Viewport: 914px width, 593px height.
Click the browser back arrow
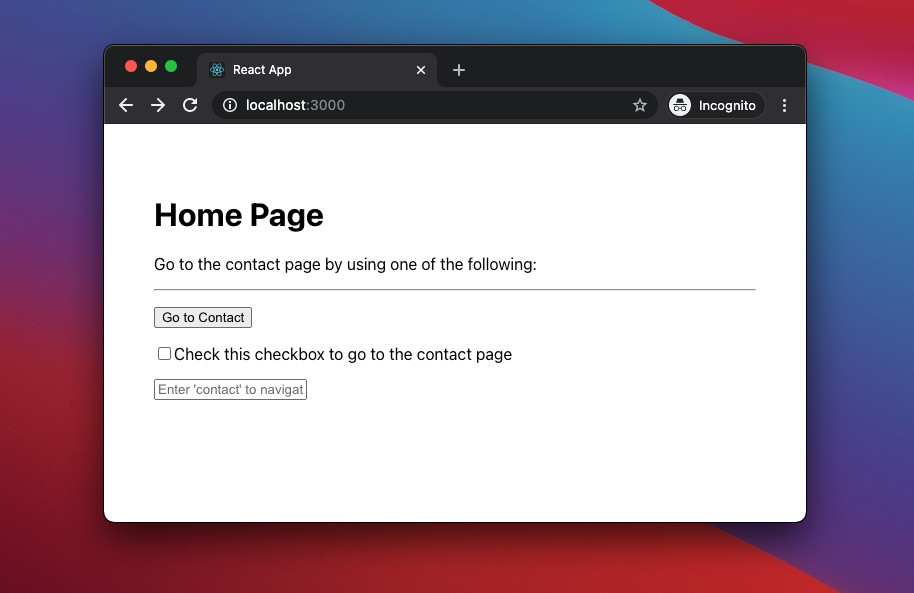[126, 105]
